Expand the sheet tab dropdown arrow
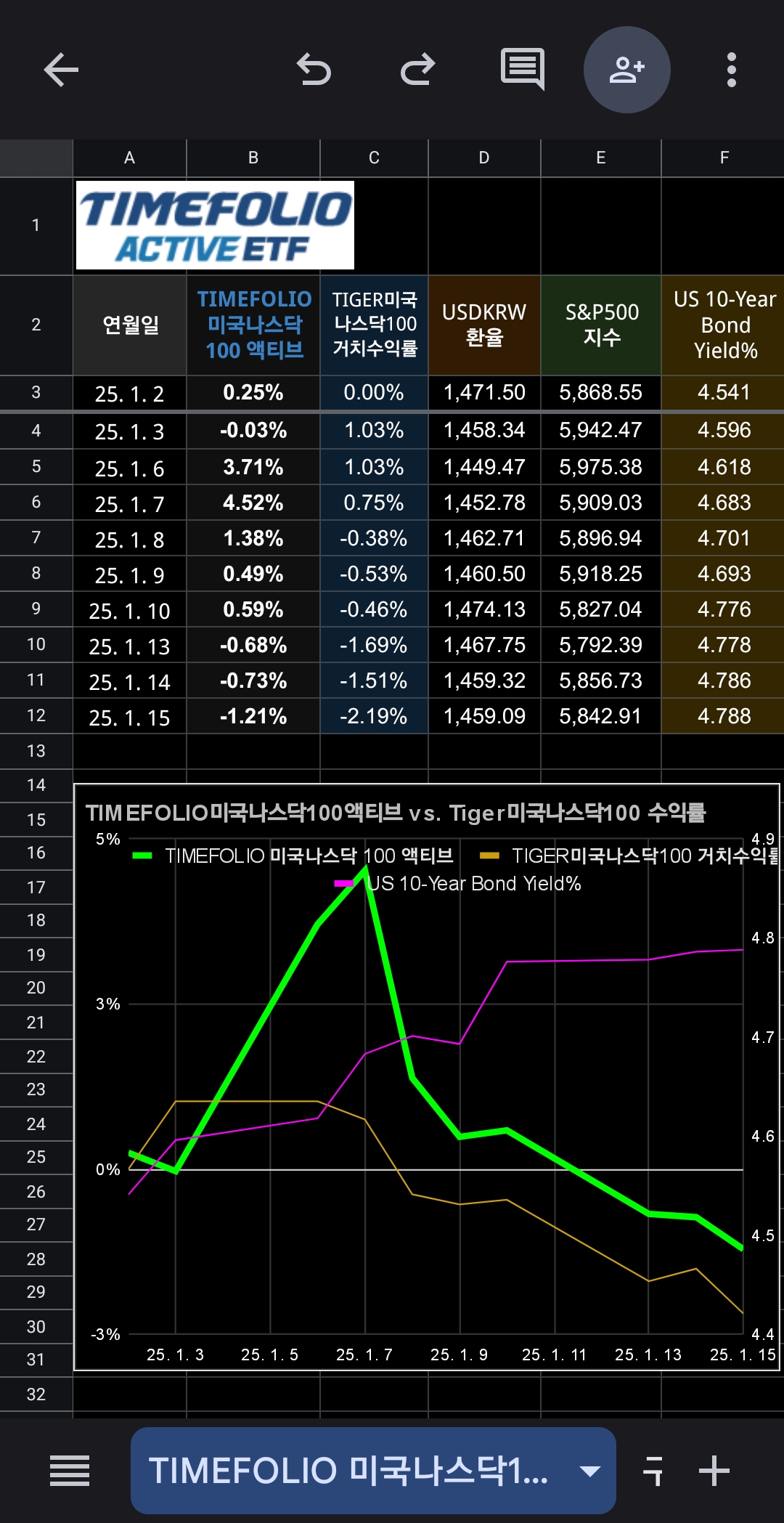This screenshot has height=1523, width=784. tap(590, 1471)
